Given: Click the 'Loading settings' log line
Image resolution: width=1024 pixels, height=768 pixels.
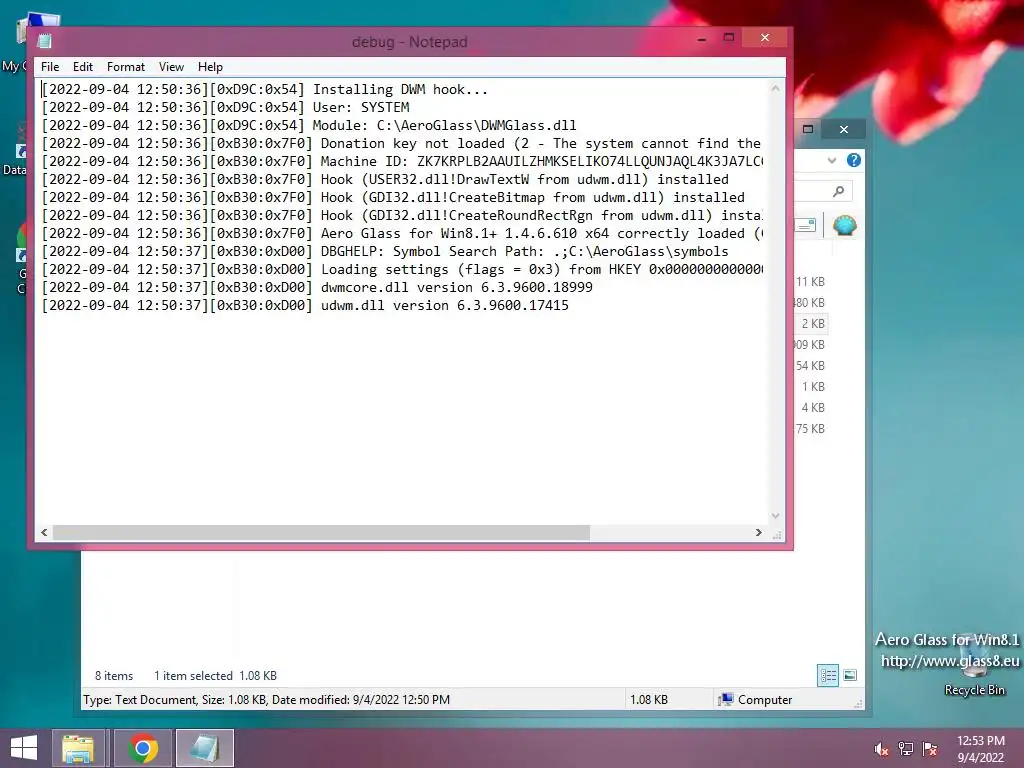Looking at the screenshot, I should click(402, 269).
